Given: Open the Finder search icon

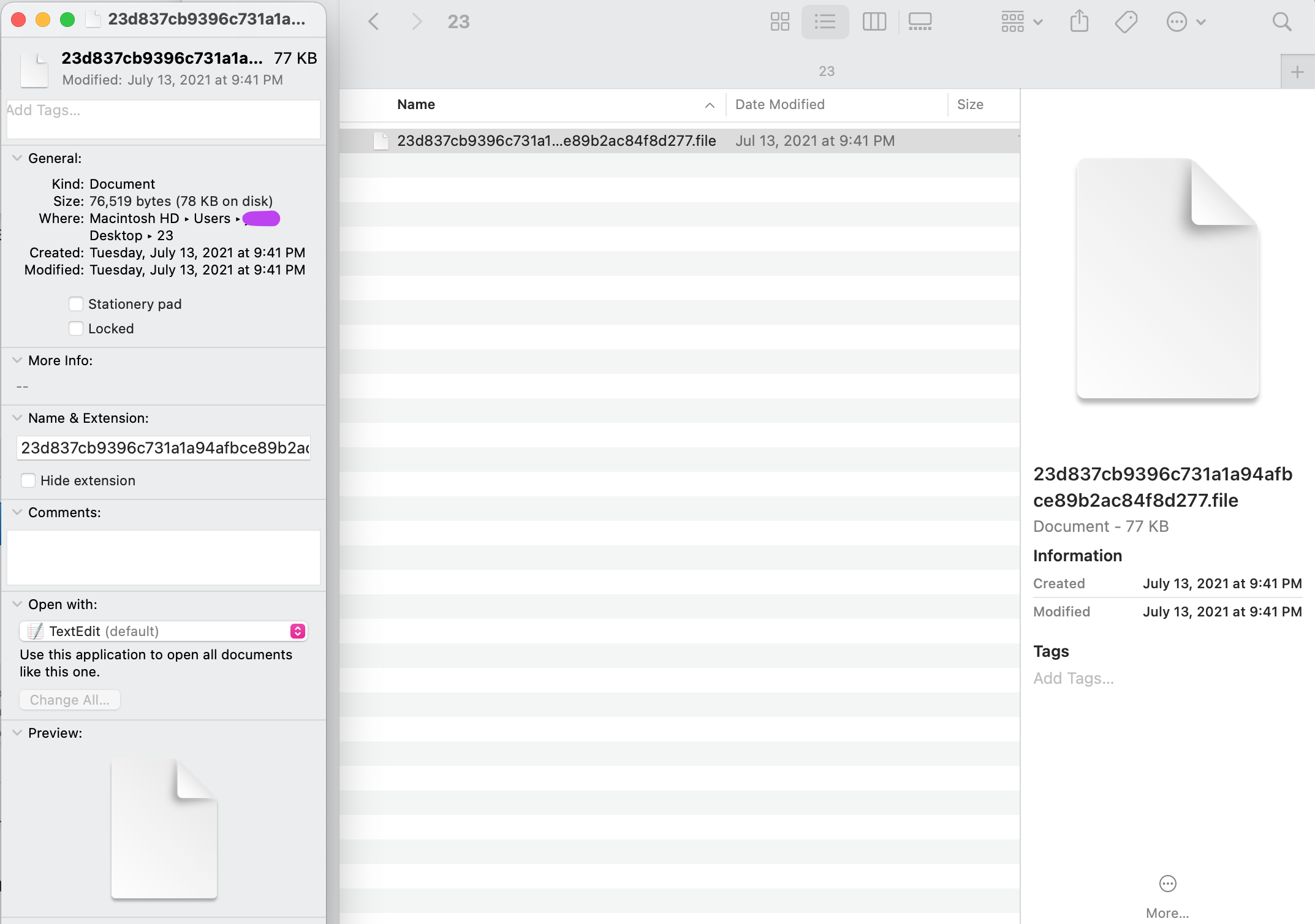Looking at the screenshot, I should (x=1281, y=22).
